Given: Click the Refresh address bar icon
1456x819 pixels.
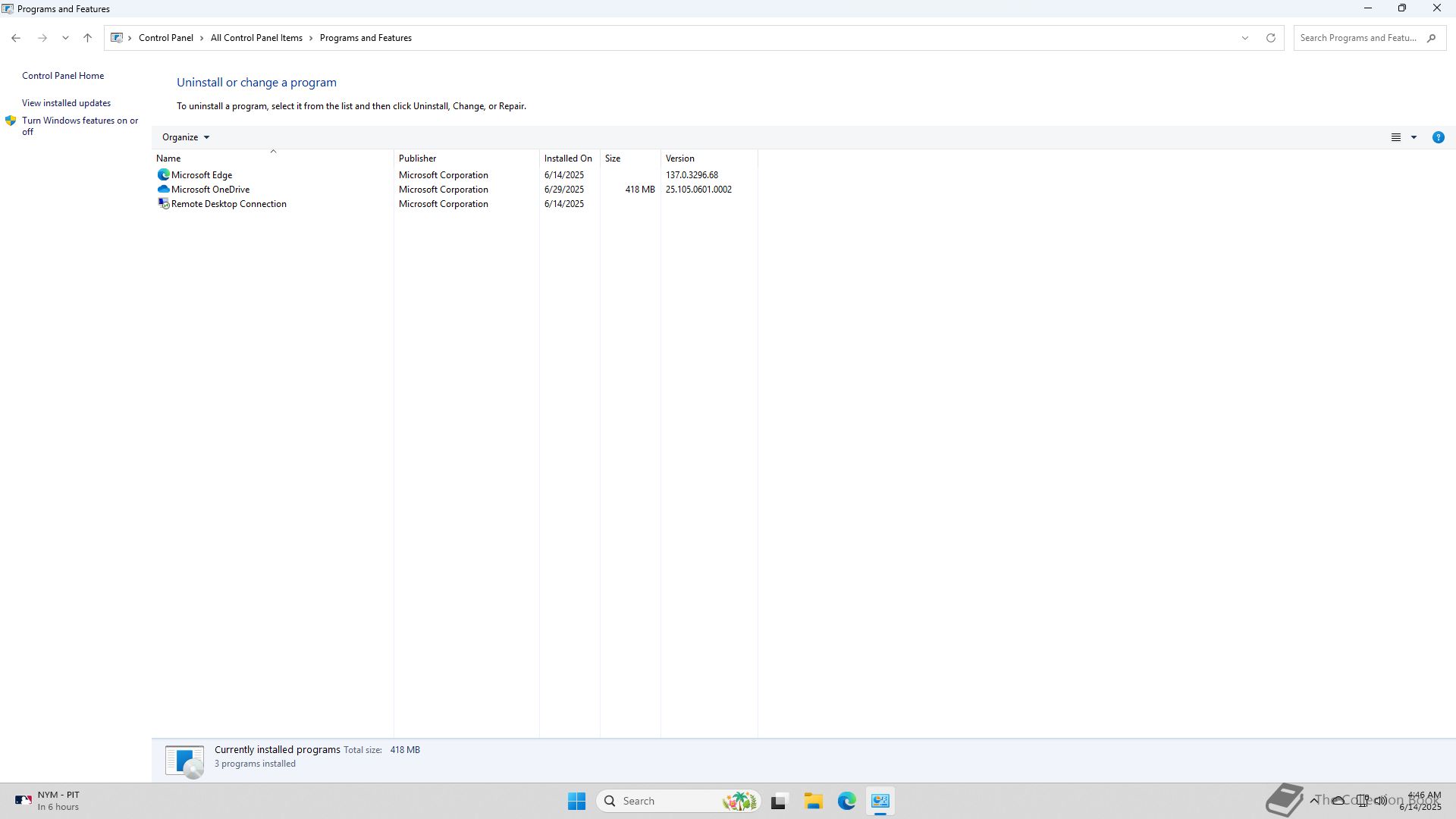Looking at the screenshot, I should [1270, 38].
